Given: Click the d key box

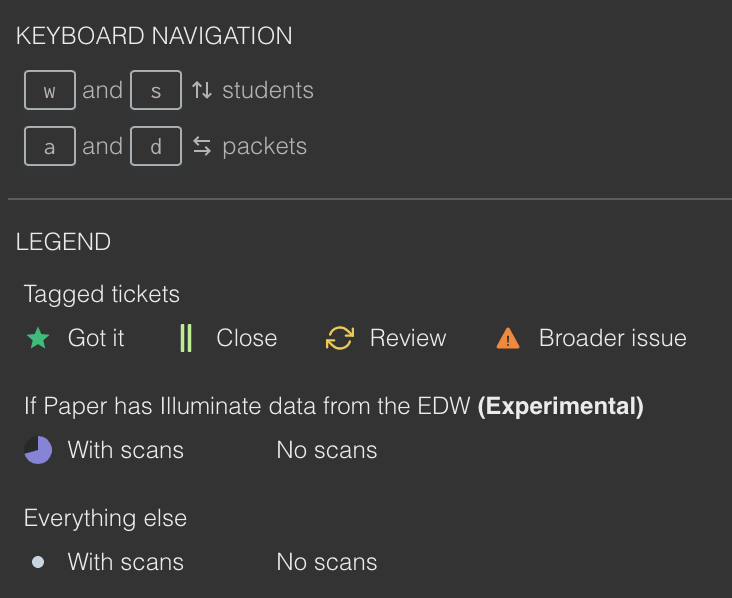Looking at the screenshot, I should click(x=156, y=146).
